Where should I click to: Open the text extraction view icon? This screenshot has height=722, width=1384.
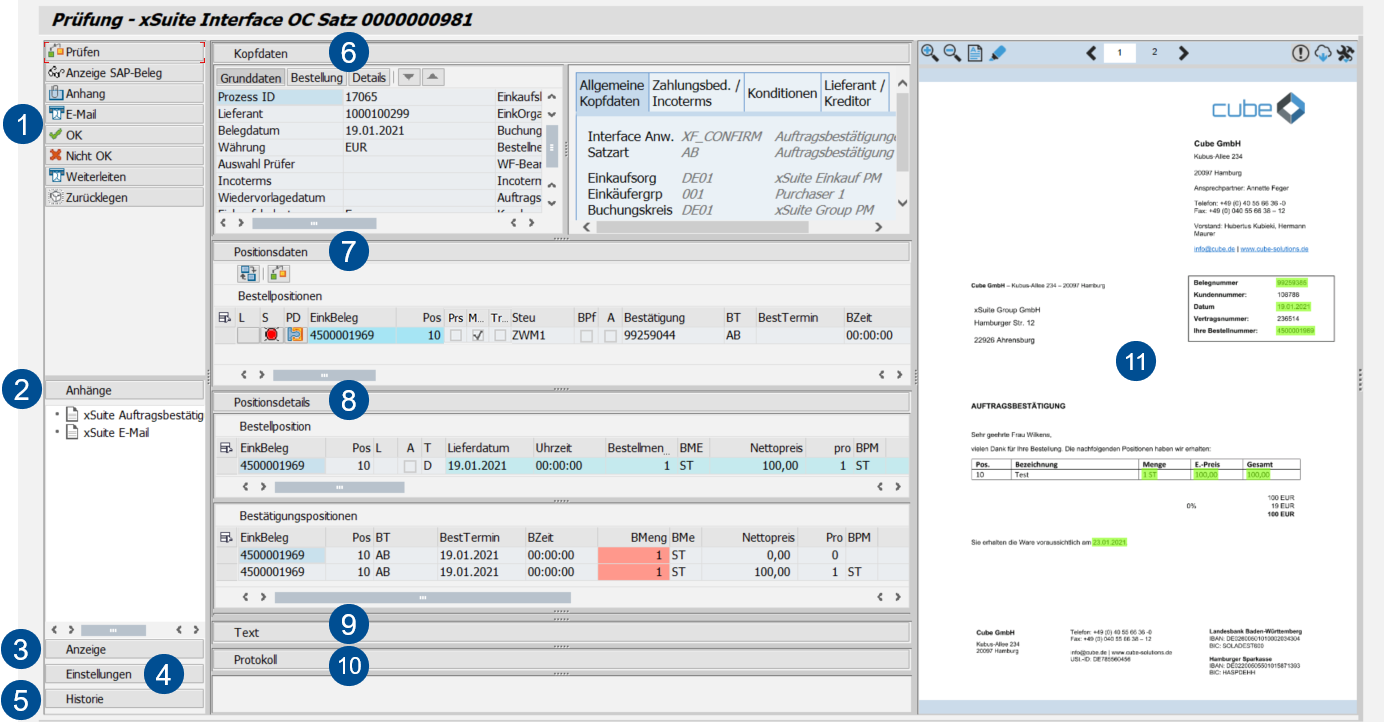[975, 52]
